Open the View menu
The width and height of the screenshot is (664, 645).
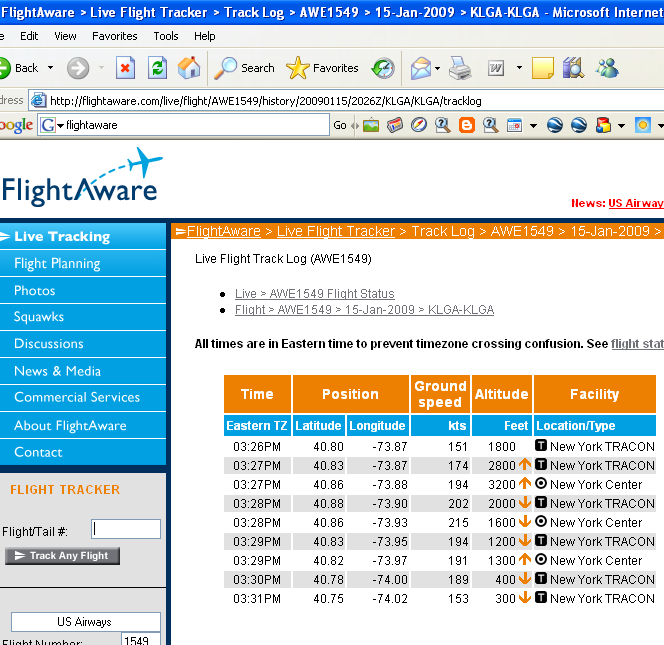(x=65, y=36)
